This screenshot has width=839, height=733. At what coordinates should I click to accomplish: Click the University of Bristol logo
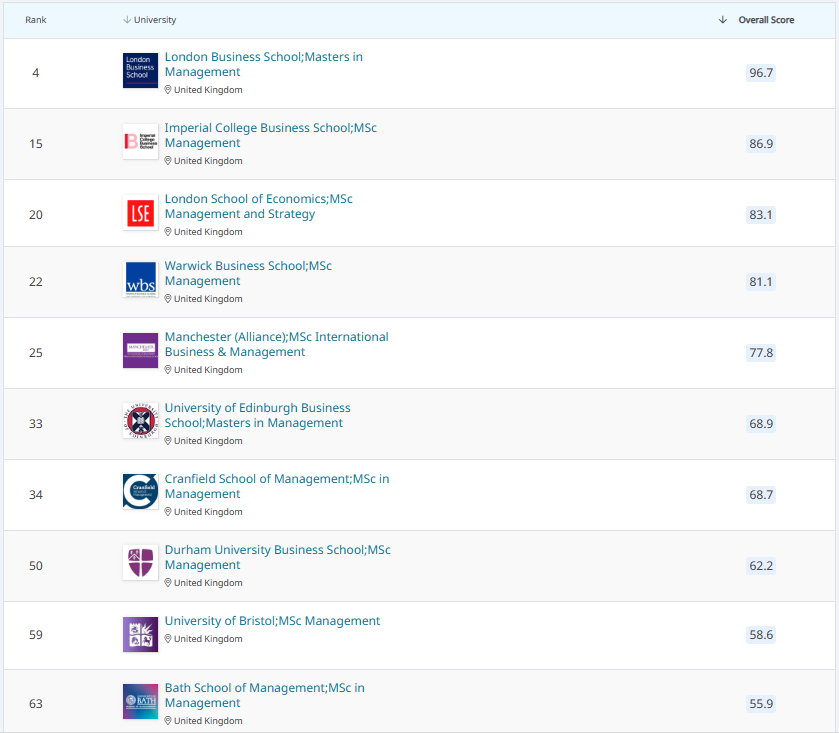140,635
